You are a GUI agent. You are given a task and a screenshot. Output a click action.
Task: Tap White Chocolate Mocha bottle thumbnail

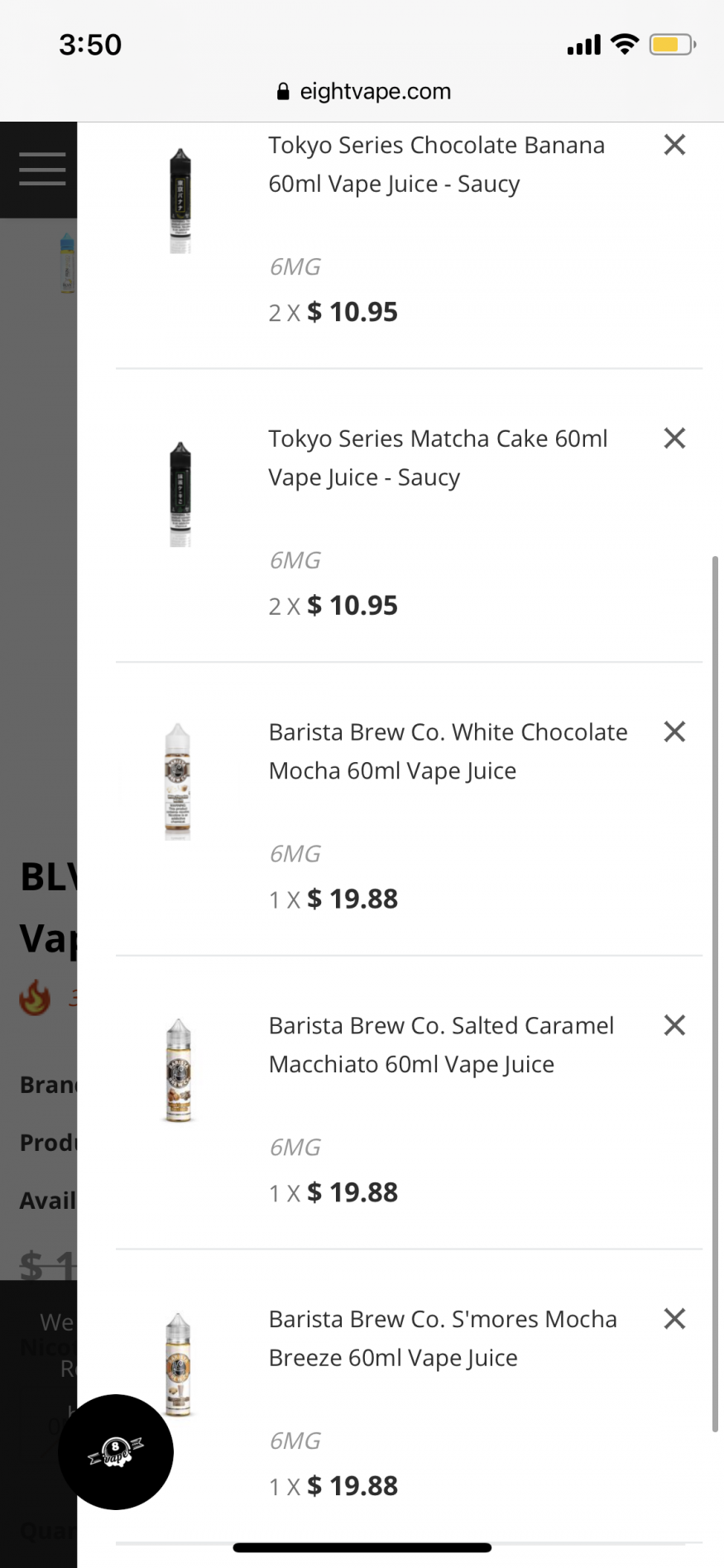click(178, 782)
